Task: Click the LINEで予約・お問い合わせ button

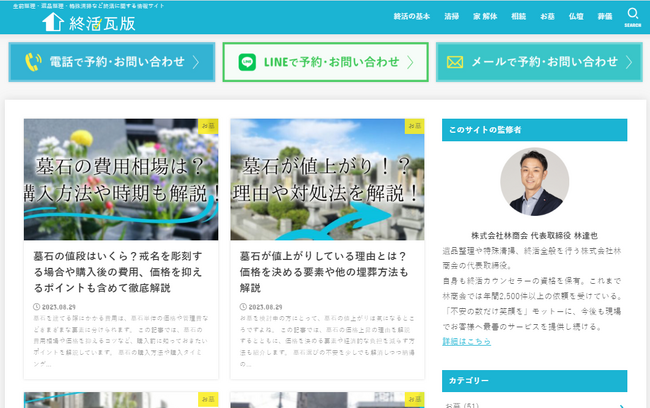Action: pos(325,62)
